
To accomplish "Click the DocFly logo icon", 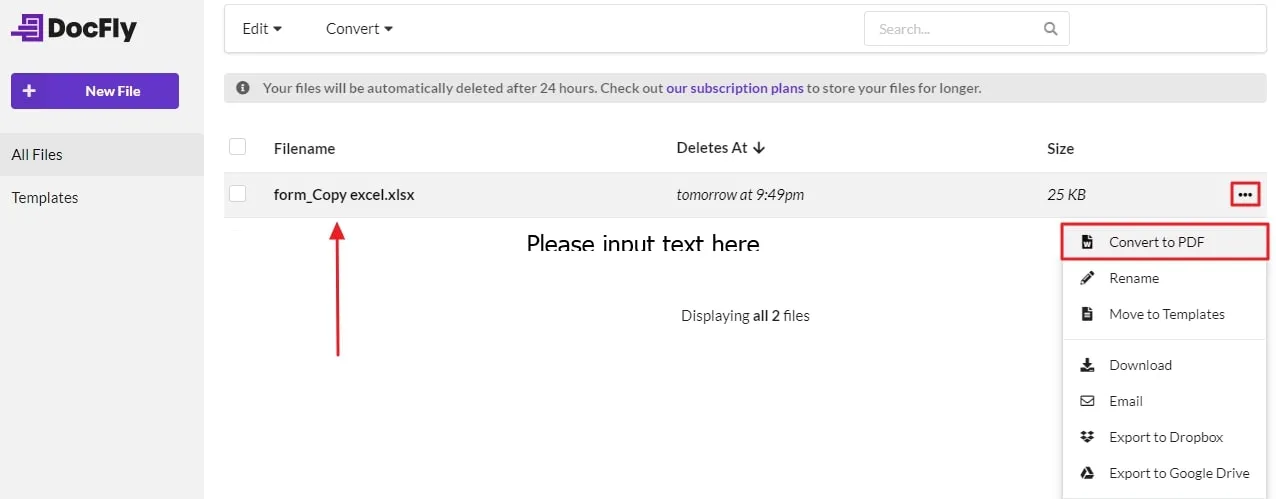I will click(x=27, y=28).
